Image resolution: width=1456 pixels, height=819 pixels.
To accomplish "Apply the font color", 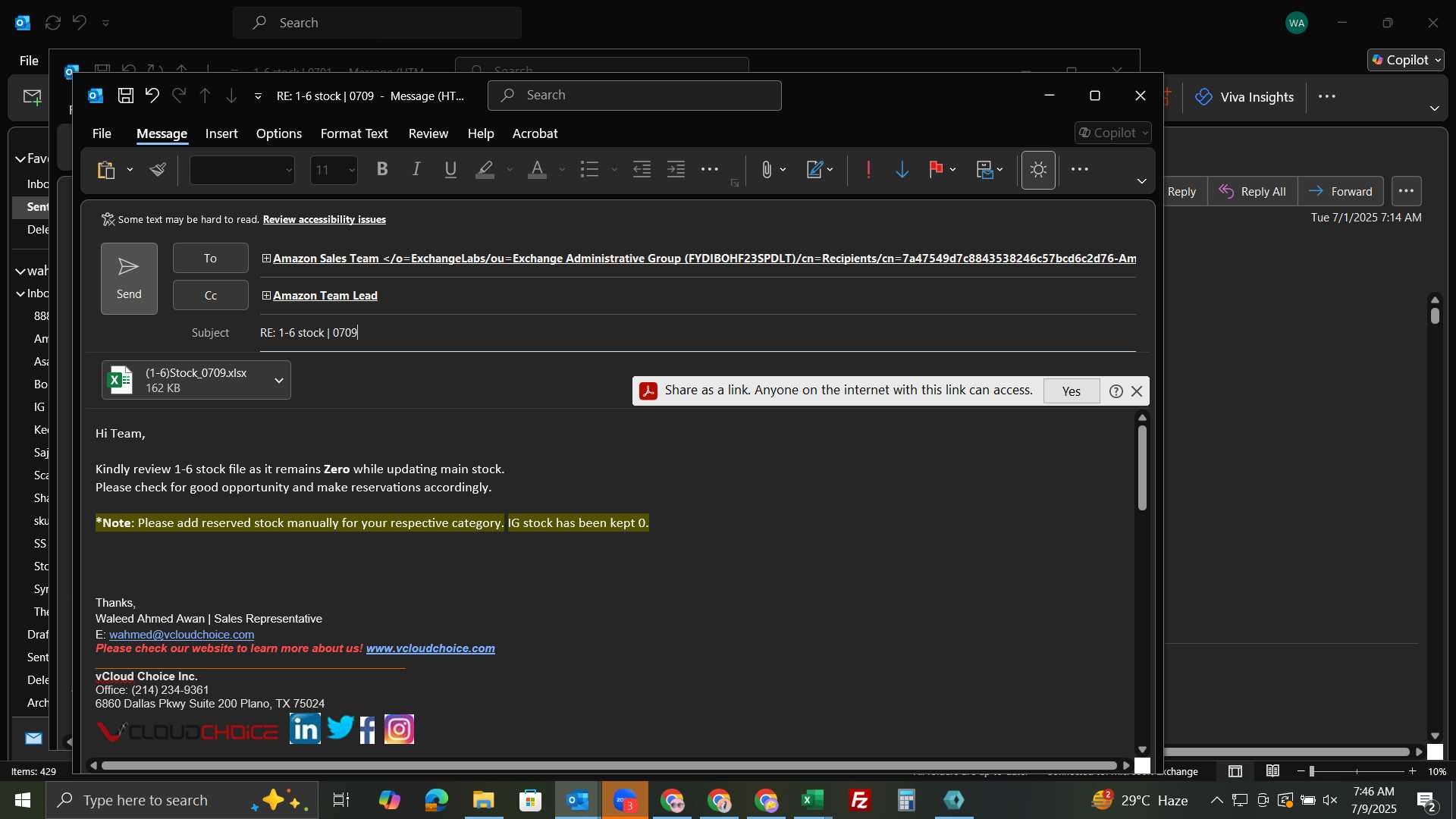I will pos(538,170).
